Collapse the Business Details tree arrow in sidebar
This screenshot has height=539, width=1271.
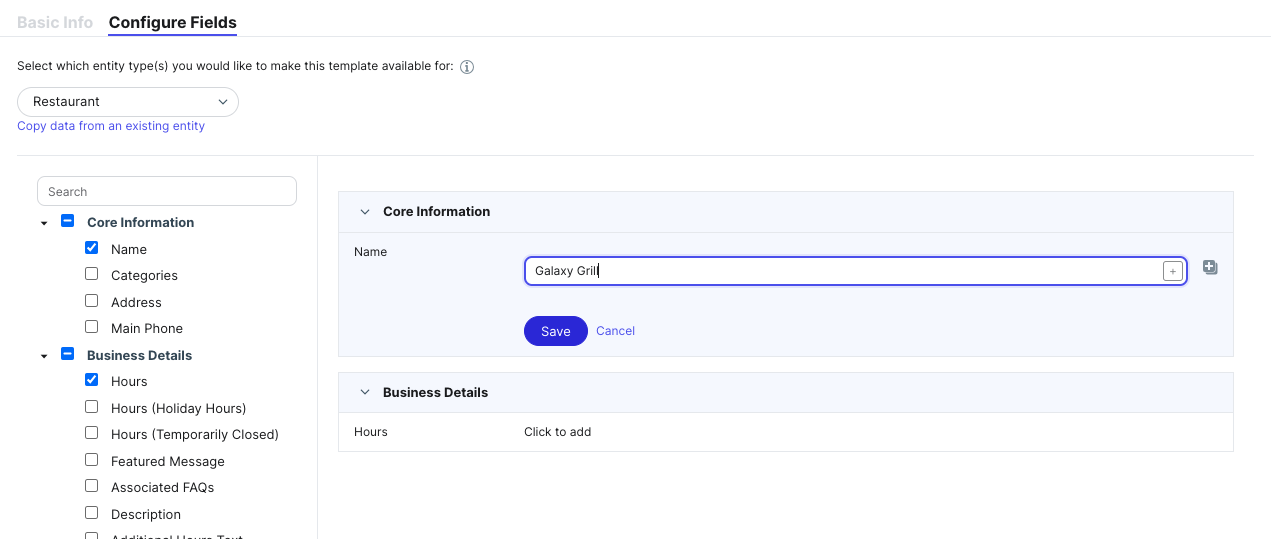coord(44,356)
